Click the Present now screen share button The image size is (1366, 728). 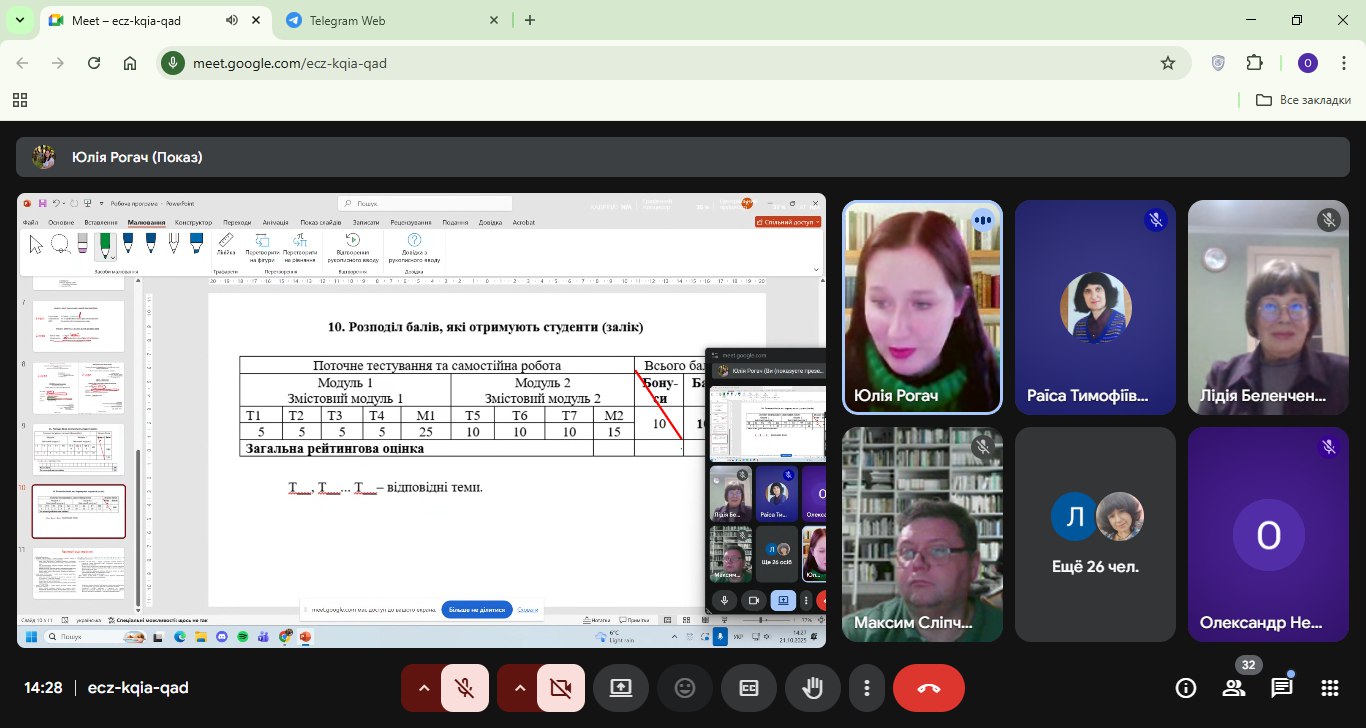[621, 688]
